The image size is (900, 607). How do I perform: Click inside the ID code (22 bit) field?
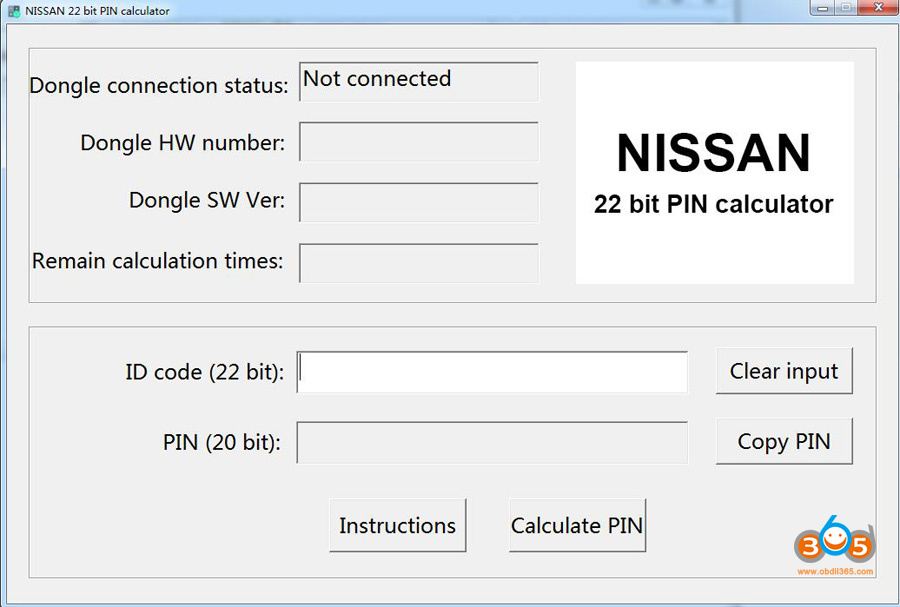pyautogui.click(x=492, y=372)
